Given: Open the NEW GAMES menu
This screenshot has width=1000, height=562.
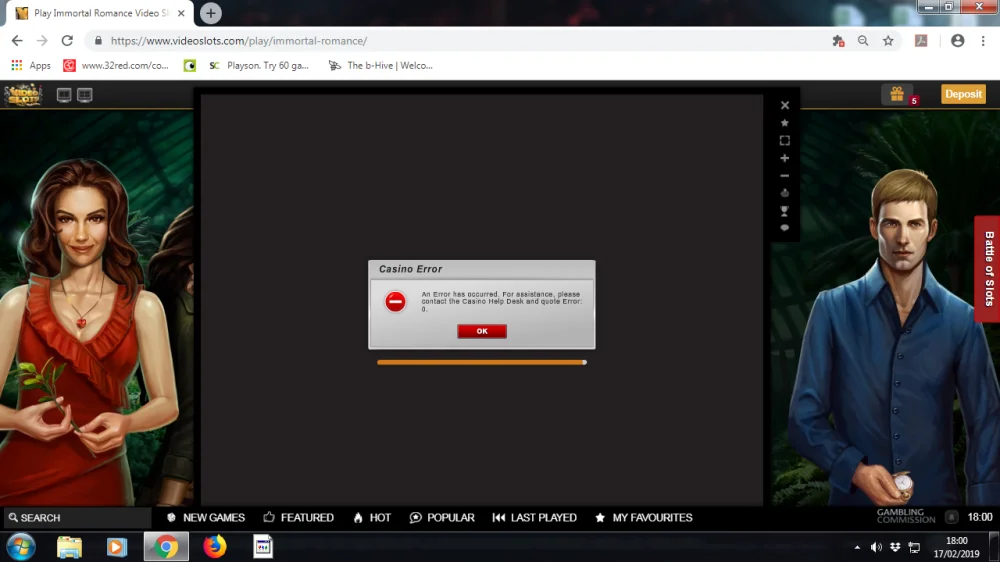Looking at the screenshot, I should click(206, 517).
